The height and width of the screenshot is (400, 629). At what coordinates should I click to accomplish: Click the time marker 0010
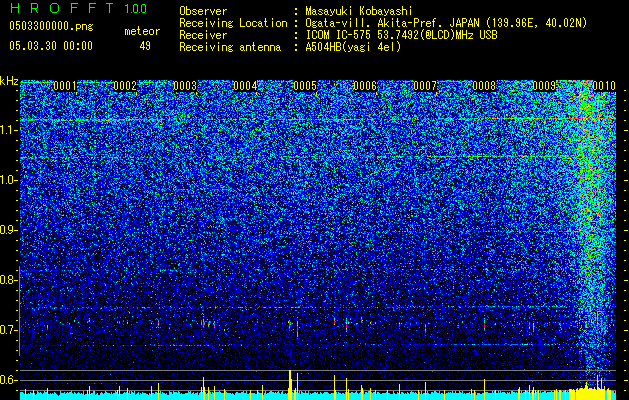(604, 86)
